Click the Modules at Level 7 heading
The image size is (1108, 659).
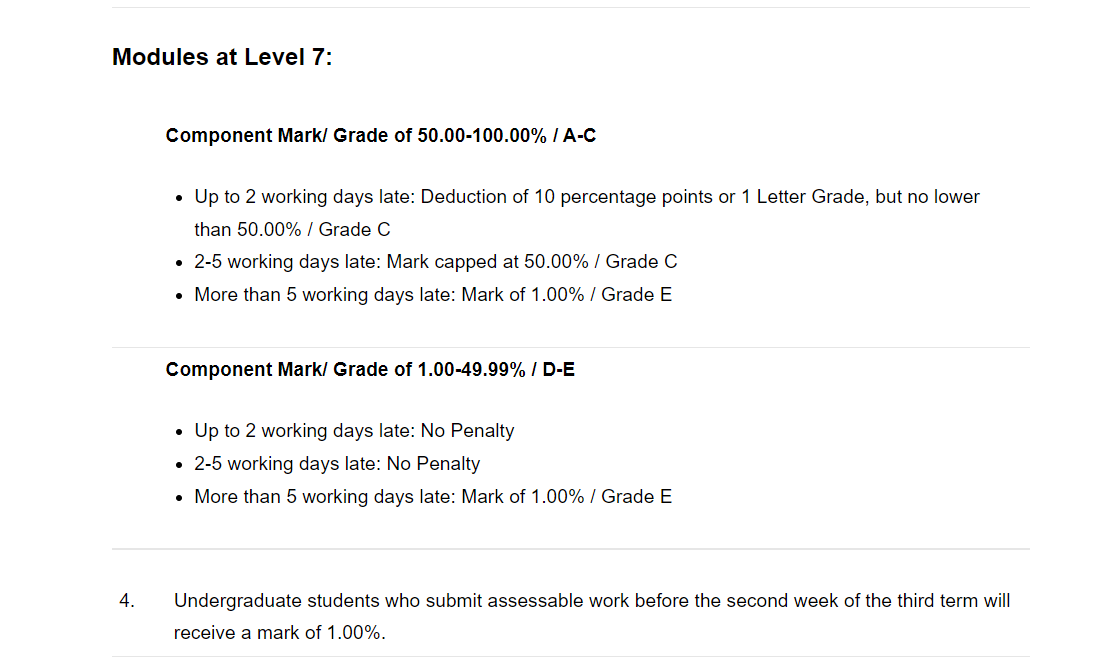click(x=222, y=57)
